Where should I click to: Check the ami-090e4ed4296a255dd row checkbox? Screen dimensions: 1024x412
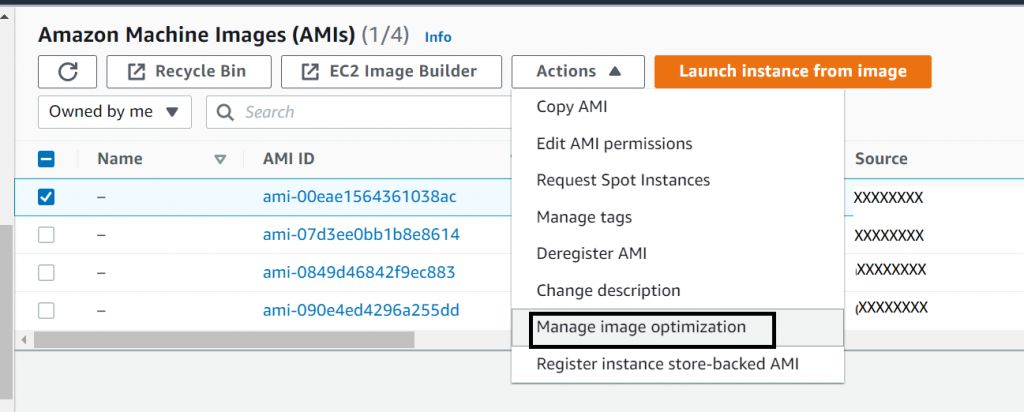pos(46,310)
